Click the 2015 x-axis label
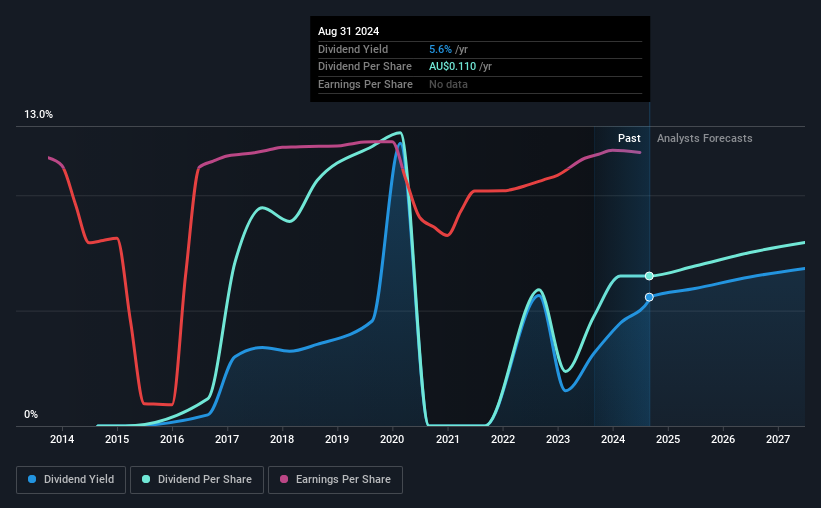 tap(117, 439)
